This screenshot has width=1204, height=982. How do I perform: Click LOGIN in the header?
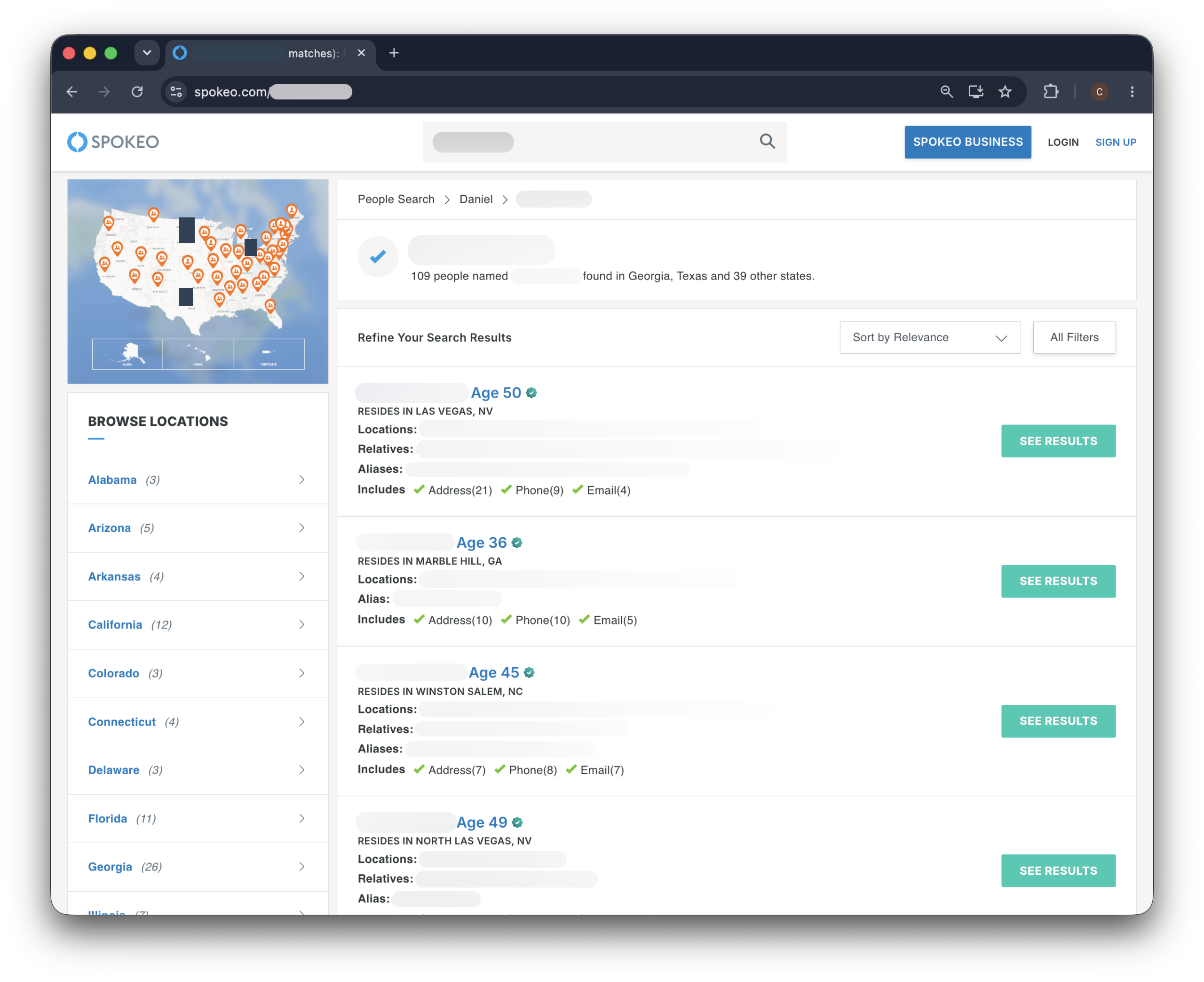[x=1063, y=143]
